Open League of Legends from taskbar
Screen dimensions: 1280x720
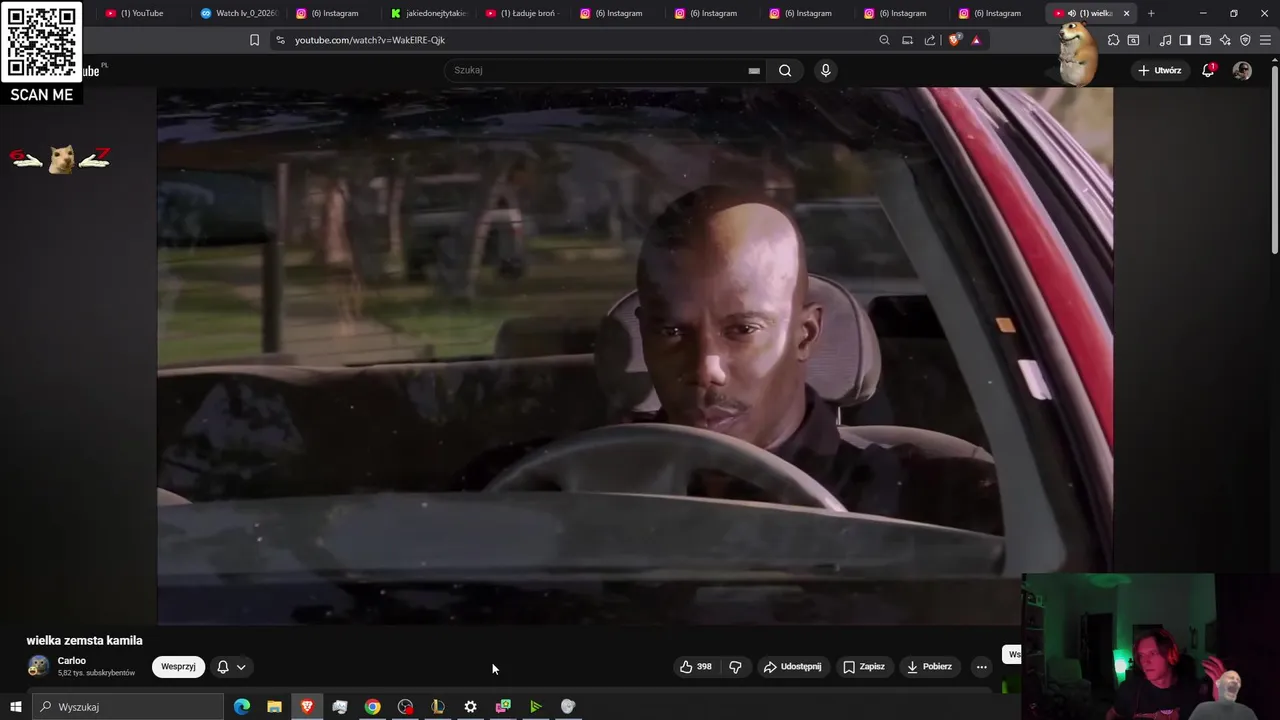(437, 707)
